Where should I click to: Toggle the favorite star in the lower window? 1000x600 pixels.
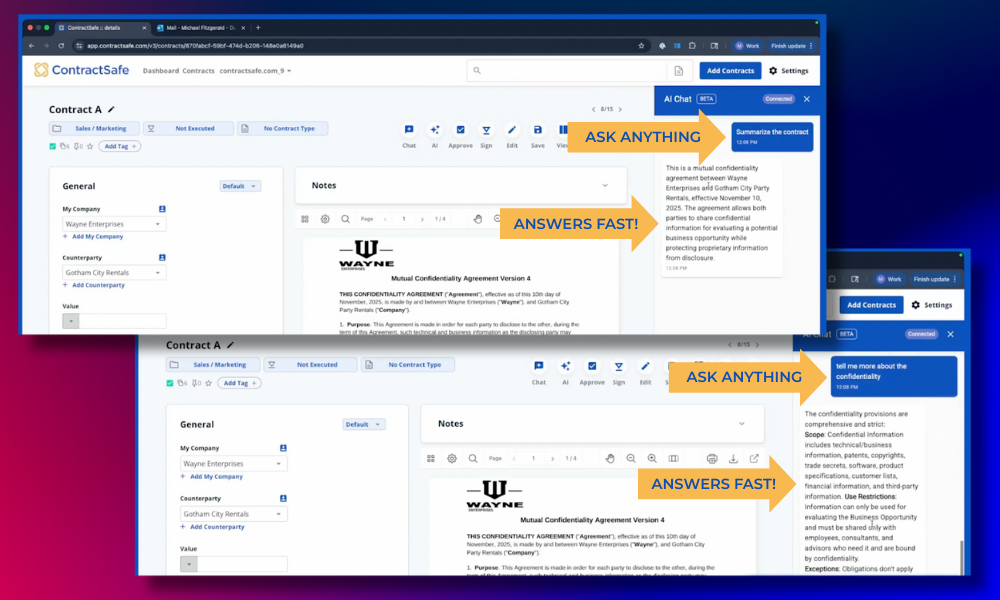(x=209, y=383)
